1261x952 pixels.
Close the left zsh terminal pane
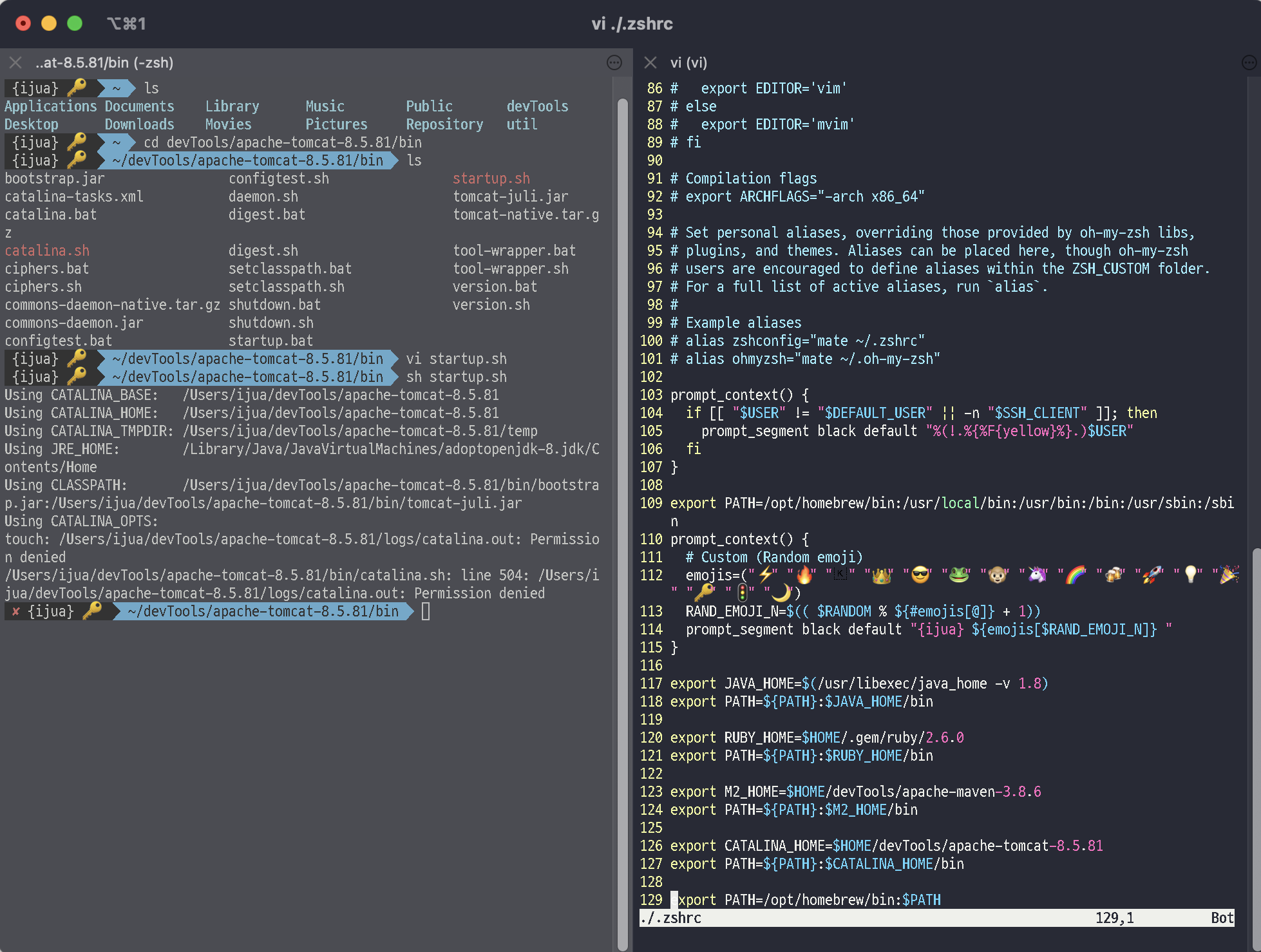click(x=15, y=62)
